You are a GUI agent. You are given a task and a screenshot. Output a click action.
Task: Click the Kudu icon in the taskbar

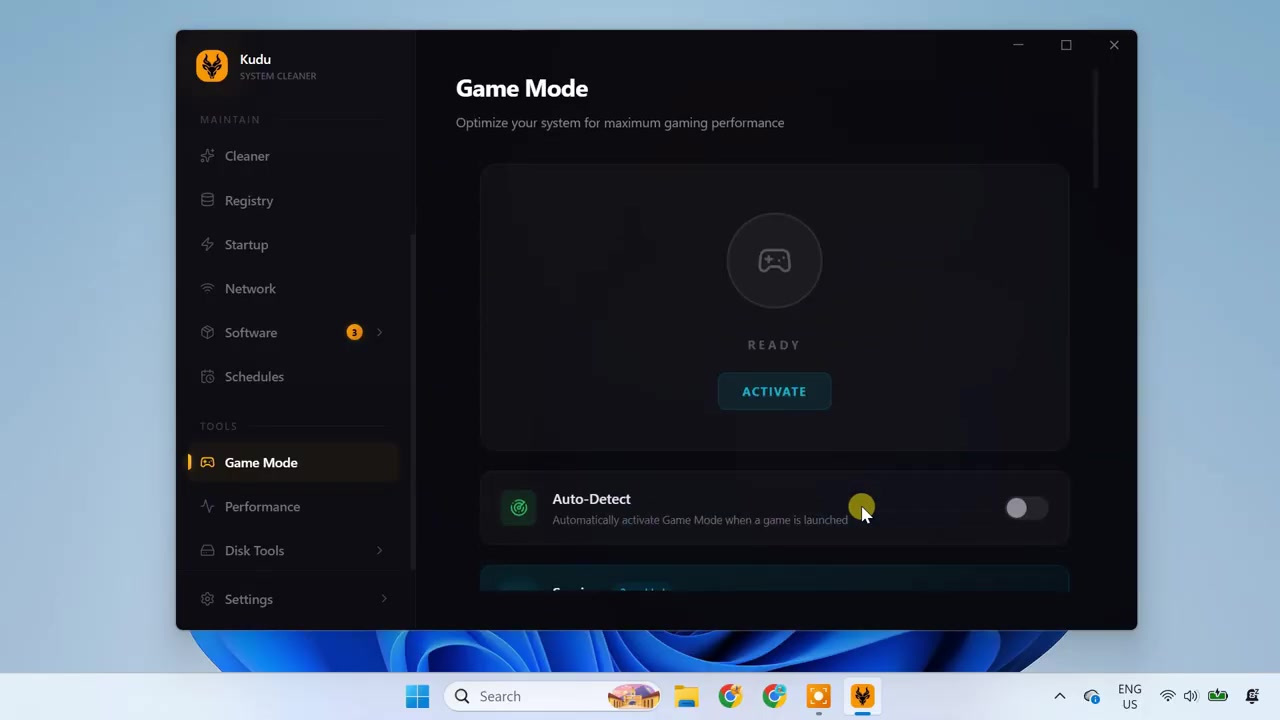862,696
